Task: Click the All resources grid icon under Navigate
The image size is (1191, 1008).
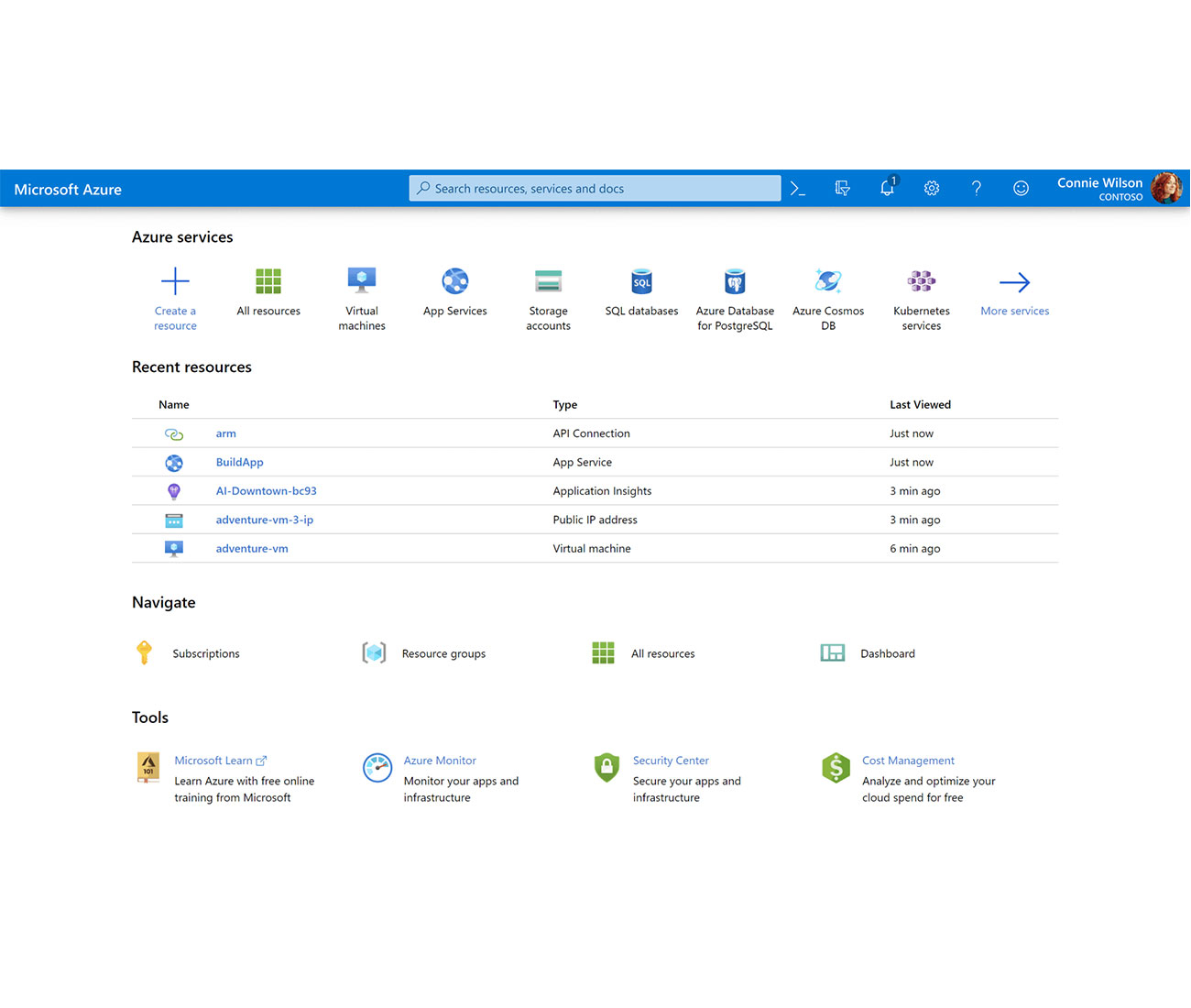Action: coord(603,652)
